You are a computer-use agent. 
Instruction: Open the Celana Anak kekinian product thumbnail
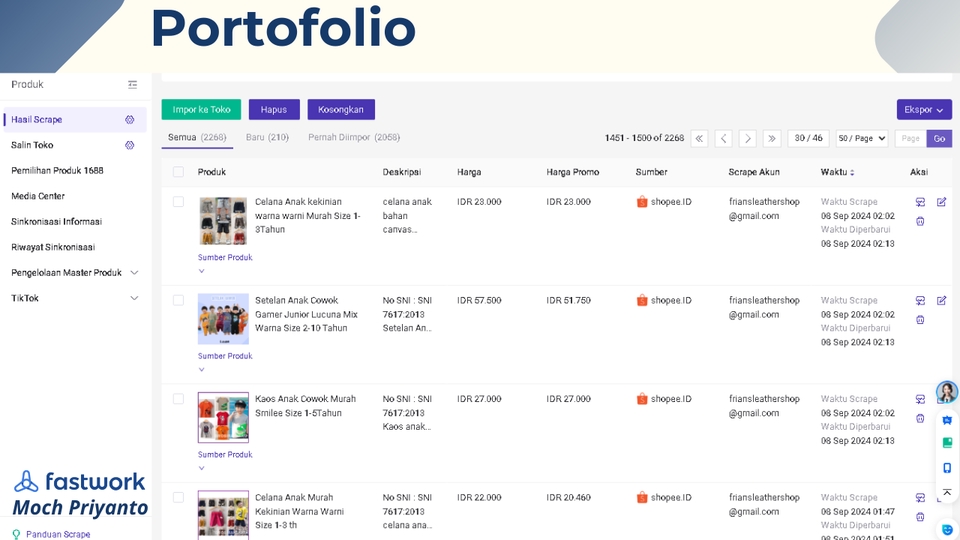223,220
